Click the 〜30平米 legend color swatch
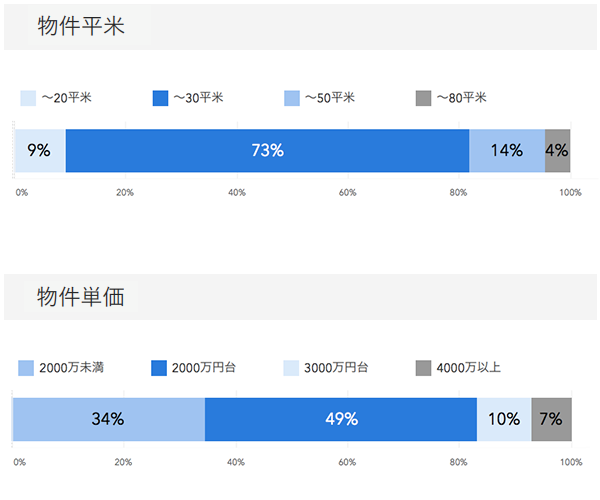The image size is (600, 500). (160, 98)
